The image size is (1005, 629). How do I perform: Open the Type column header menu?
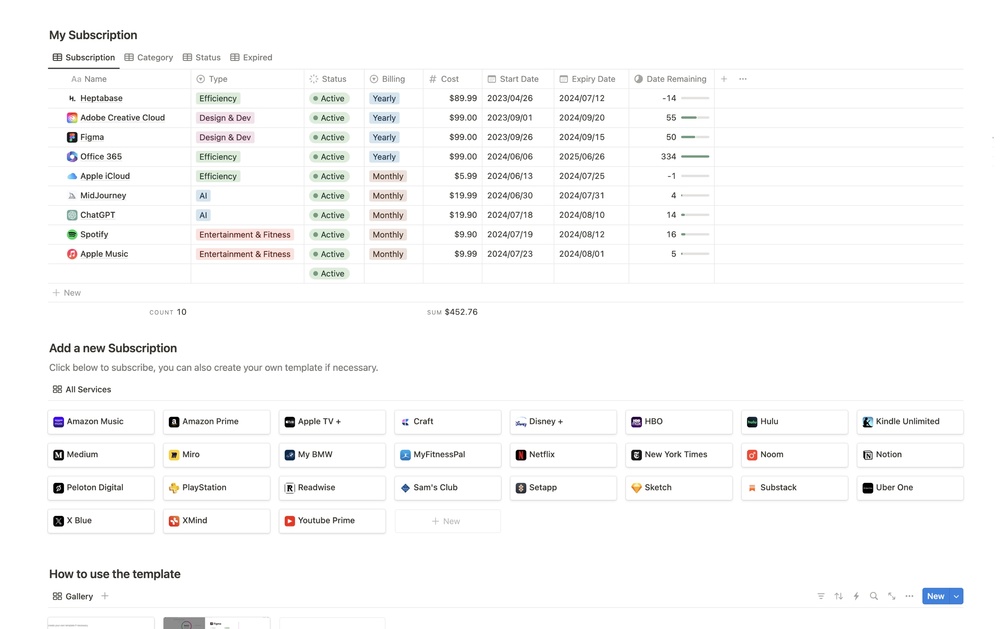[247, 79]
